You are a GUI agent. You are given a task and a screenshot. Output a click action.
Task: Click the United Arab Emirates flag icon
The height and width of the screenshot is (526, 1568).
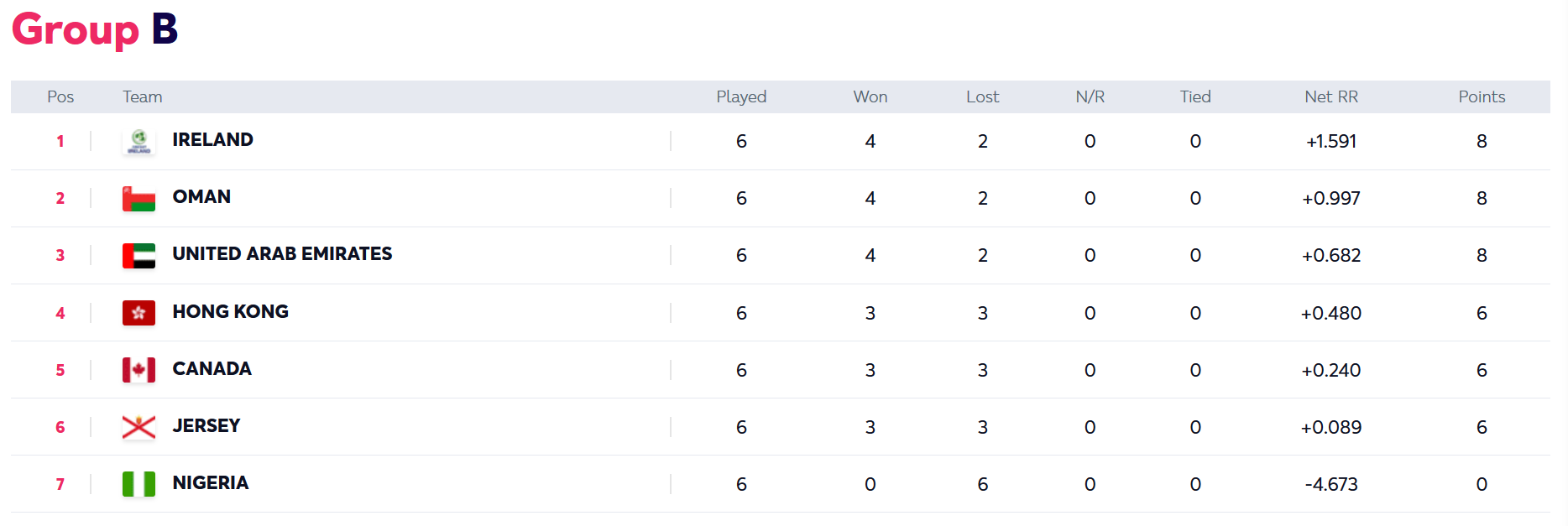(x=139, y=256)
